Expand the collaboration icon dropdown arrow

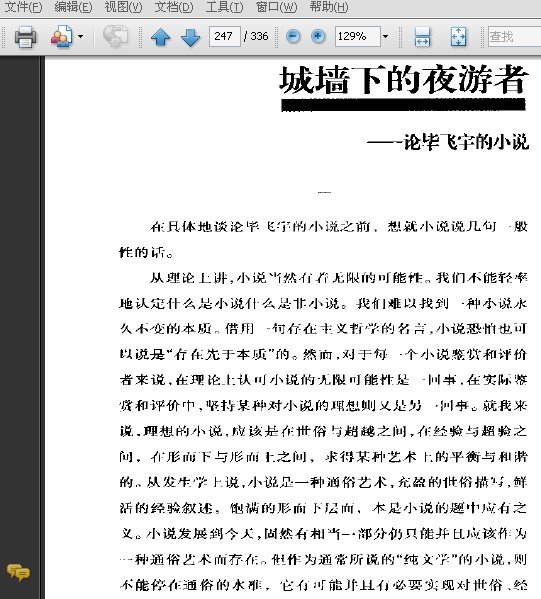coord(80,37)
